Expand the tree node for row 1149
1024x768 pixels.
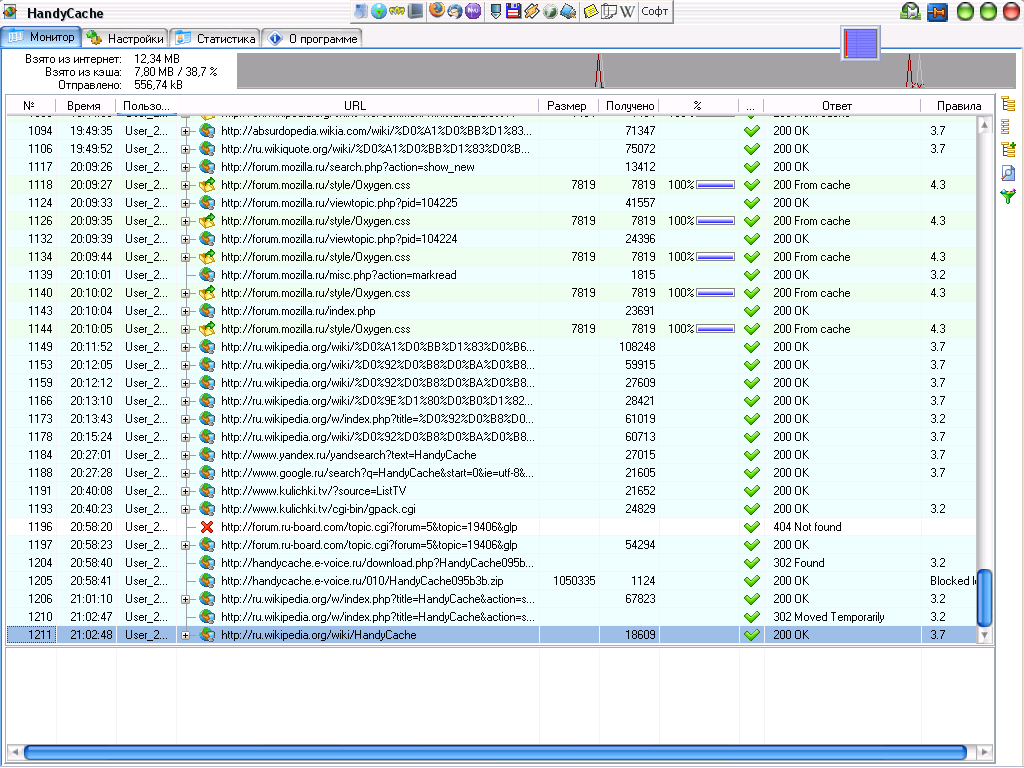point(185,347)
